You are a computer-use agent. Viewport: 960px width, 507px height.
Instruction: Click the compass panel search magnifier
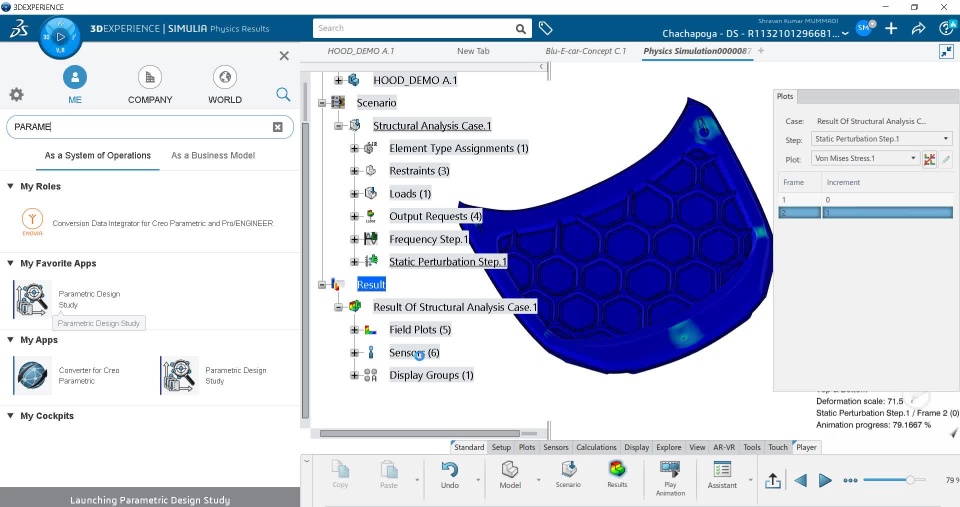[283, 94]
